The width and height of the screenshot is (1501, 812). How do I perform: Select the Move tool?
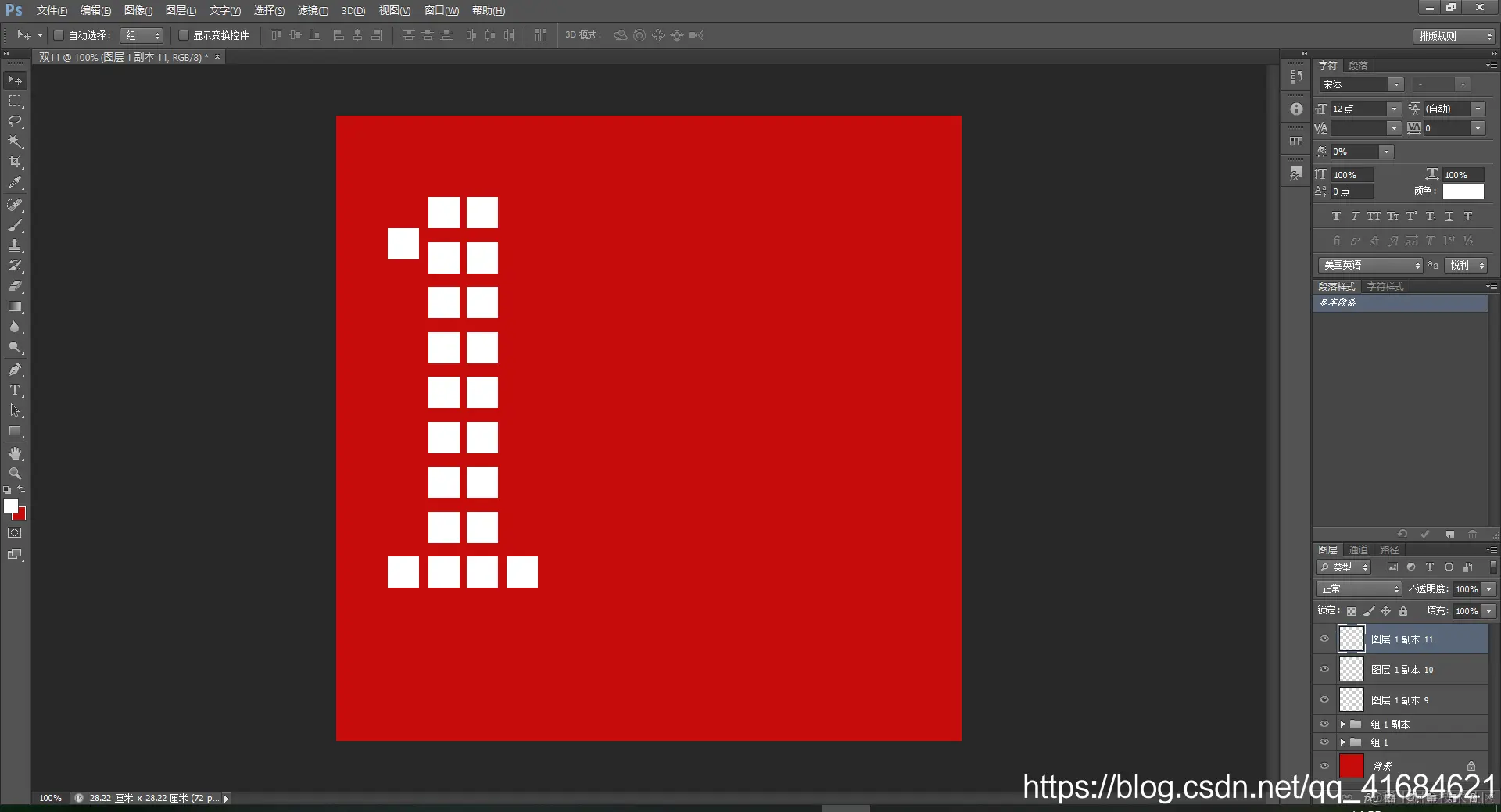click(x=15, y=80)
